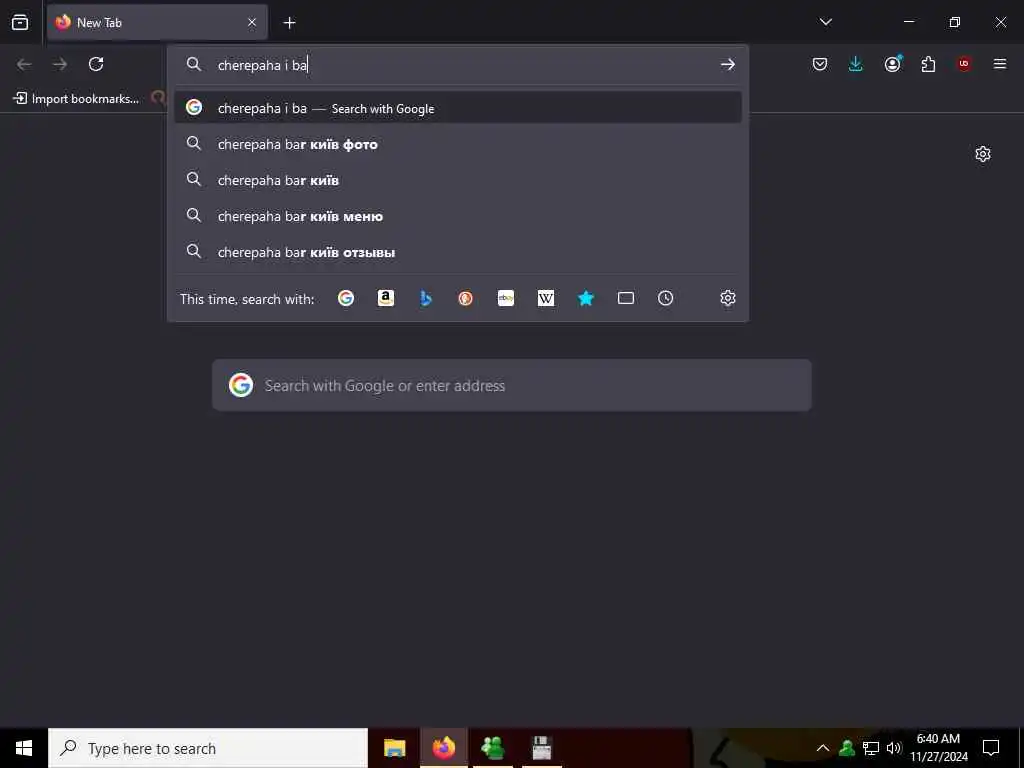1024x768 pixels.
Task: Save to Pocket icon in toolbar
Action: pyautogui.click(x=820, y=64)
